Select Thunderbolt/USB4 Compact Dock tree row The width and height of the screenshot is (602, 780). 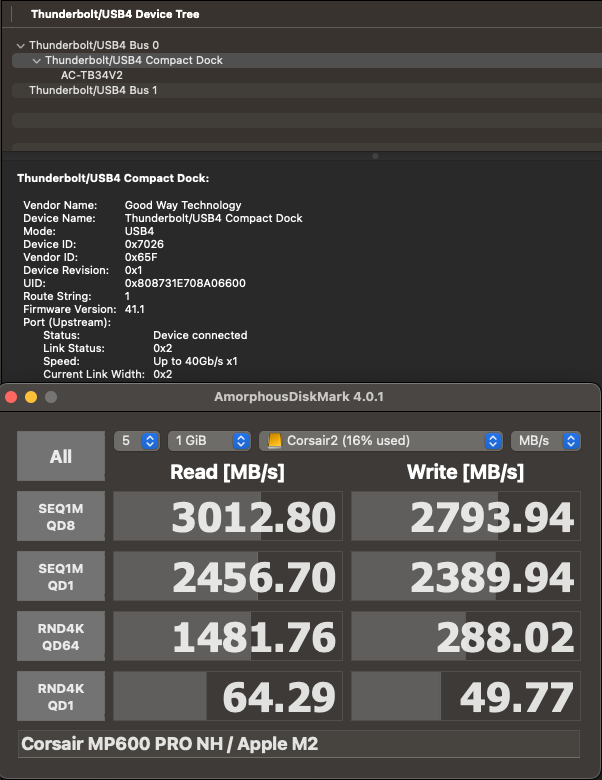coord(306,60)
